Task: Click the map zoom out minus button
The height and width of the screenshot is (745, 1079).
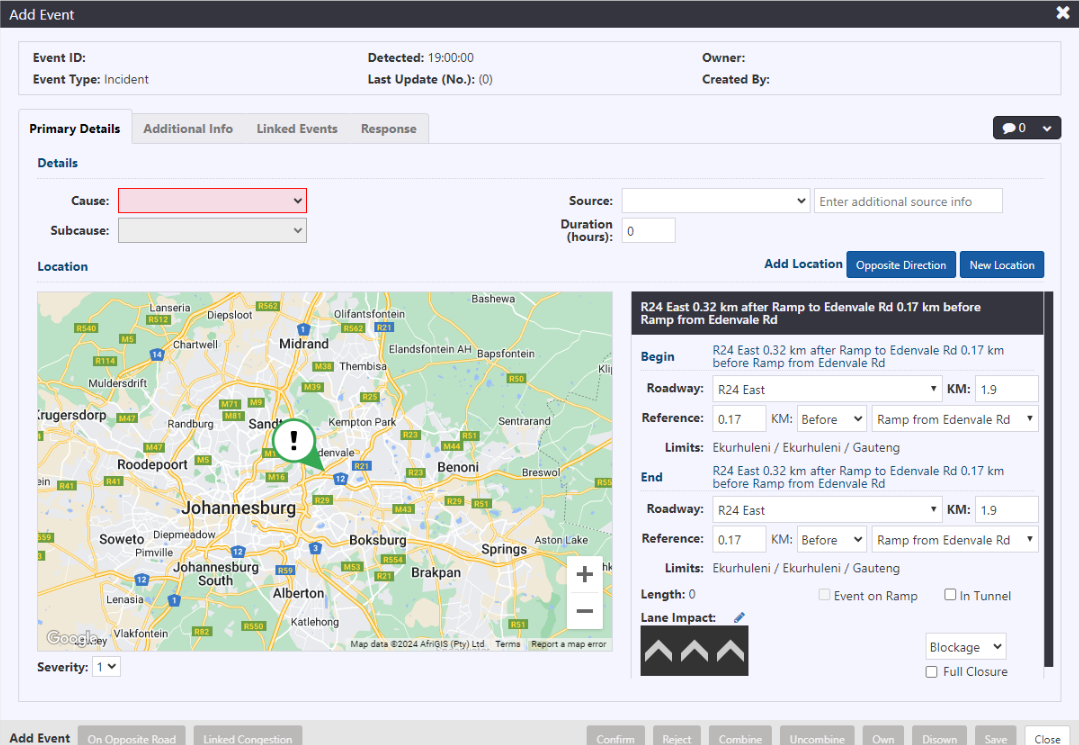Action: coord(585,611)
